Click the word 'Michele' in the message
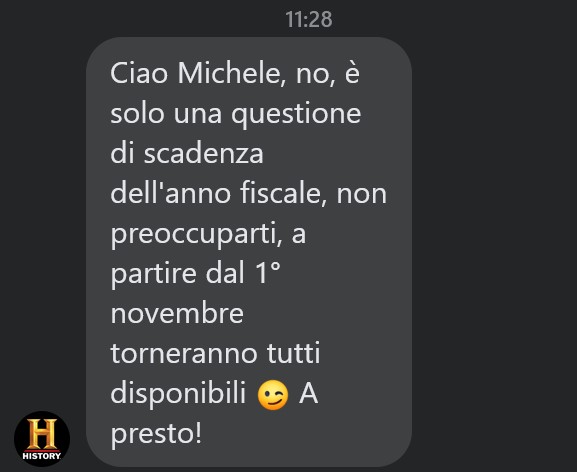Image resolution: width=577 pixels, height=472 pixels. click(x=232, y=73)
